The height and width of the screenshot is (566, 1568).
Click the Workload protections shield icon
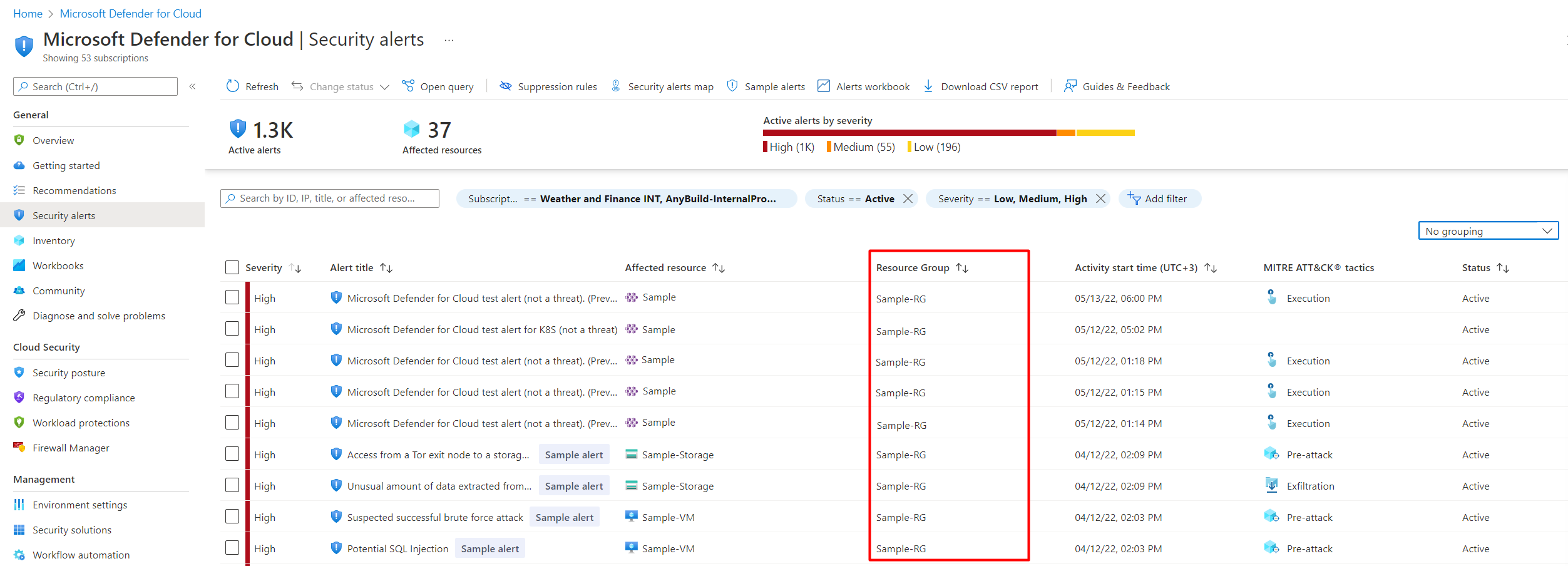coord(19,423)
